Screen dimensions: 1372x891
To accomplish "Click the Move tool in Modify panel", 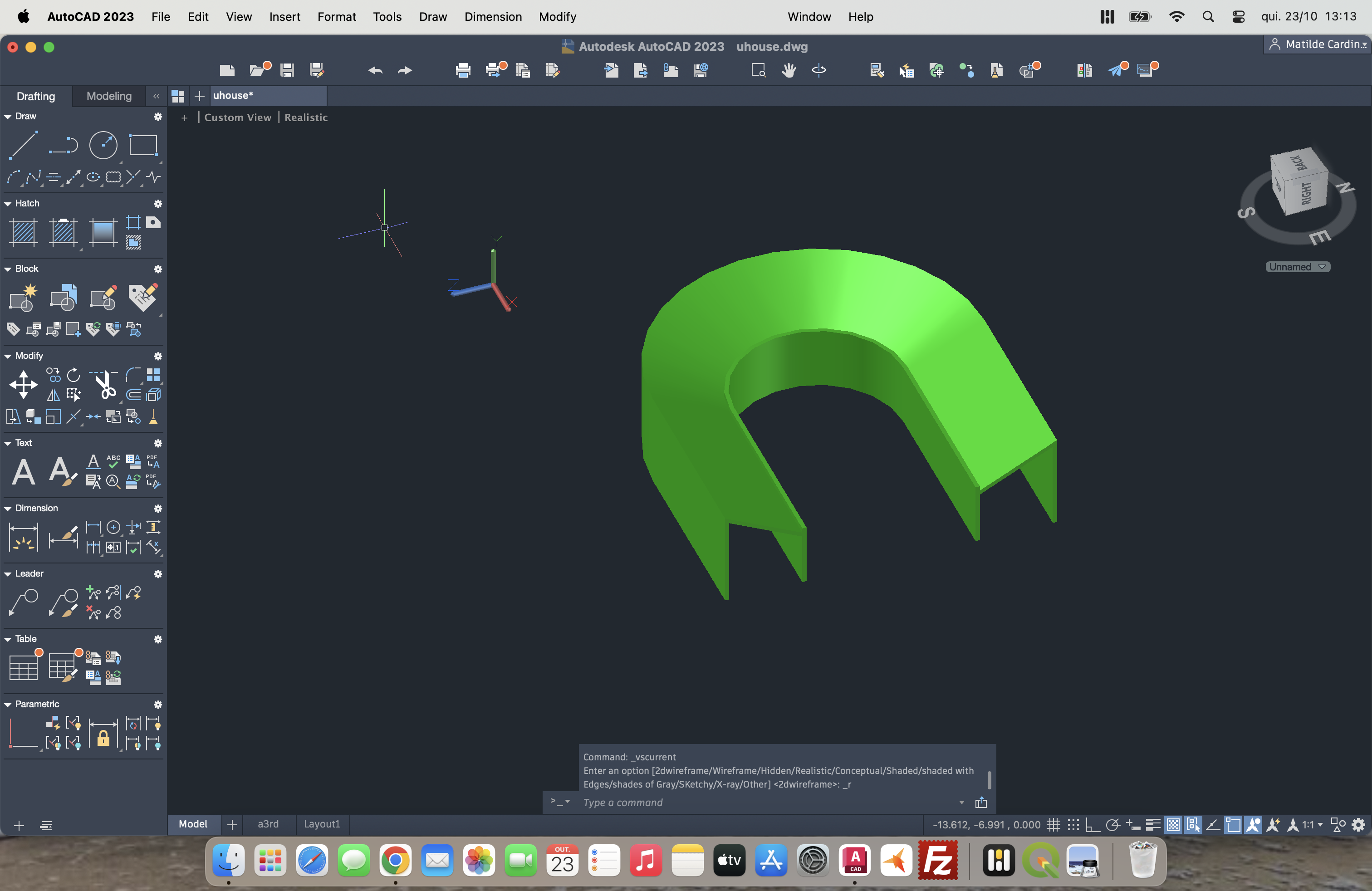I will 24,384.
